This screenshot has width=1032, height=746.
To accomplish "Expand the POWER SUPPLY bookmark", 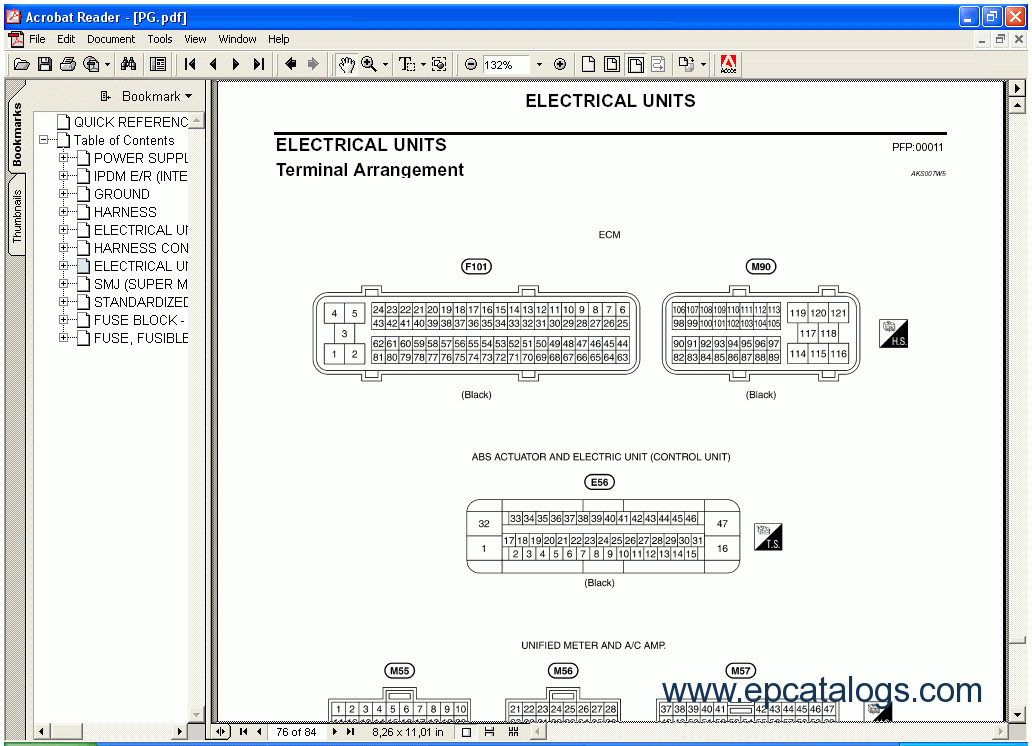I will (64, 158).
